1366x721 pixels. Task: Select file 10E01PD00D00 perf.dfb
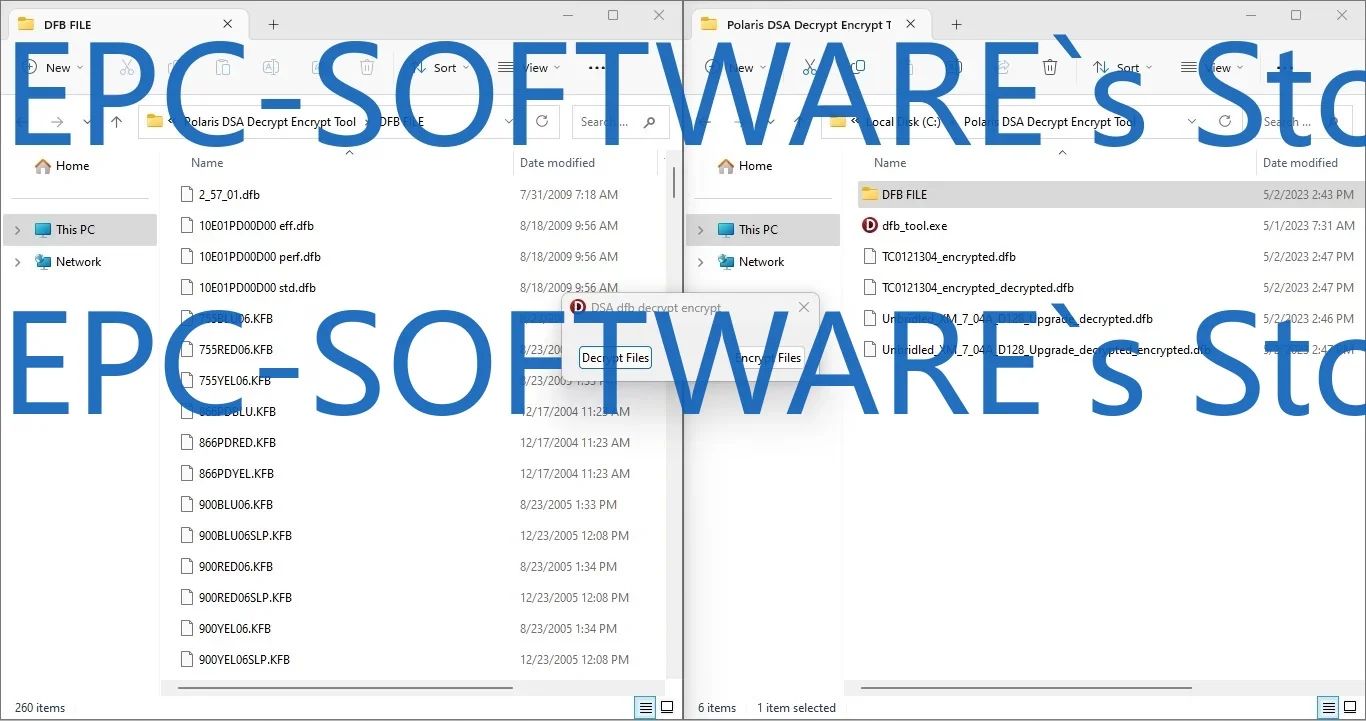click(x=260, y=257)
